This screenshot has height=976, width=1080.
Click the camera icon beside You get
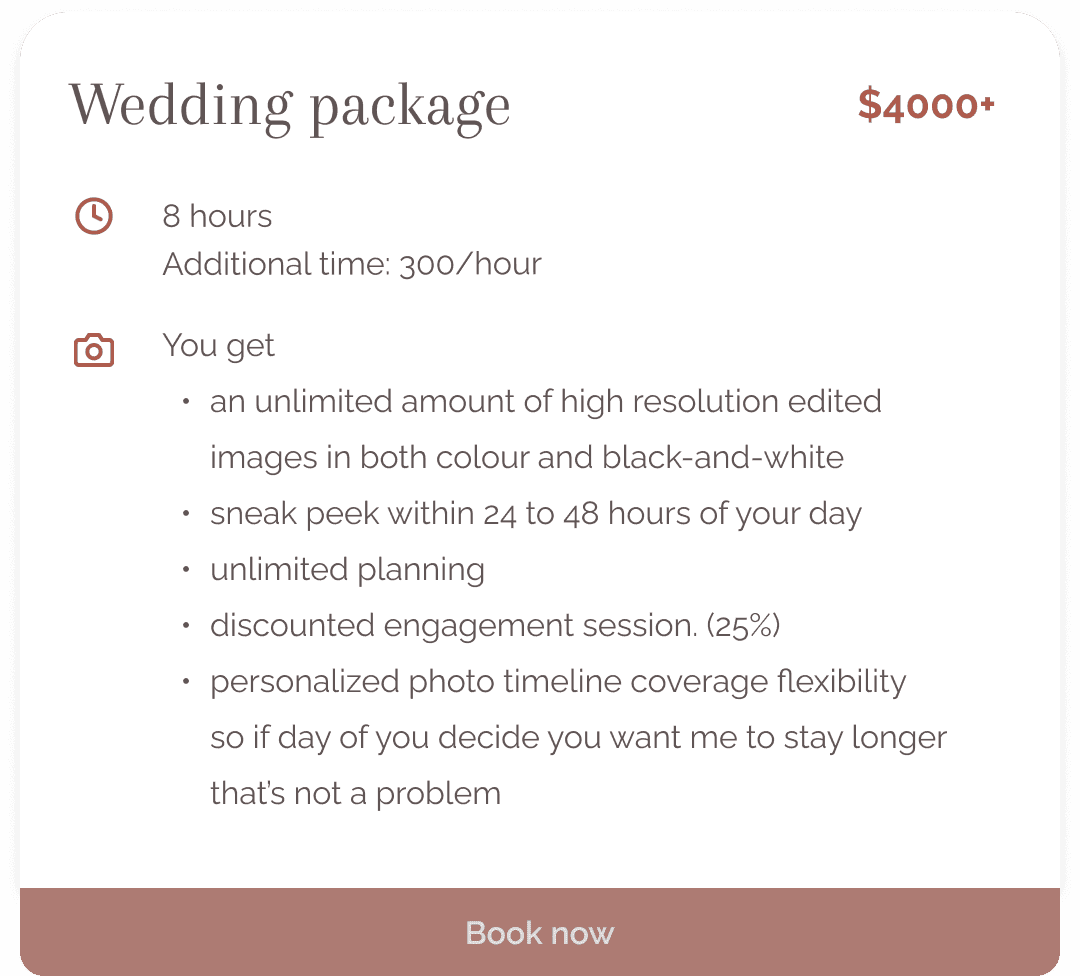[94, 350]
